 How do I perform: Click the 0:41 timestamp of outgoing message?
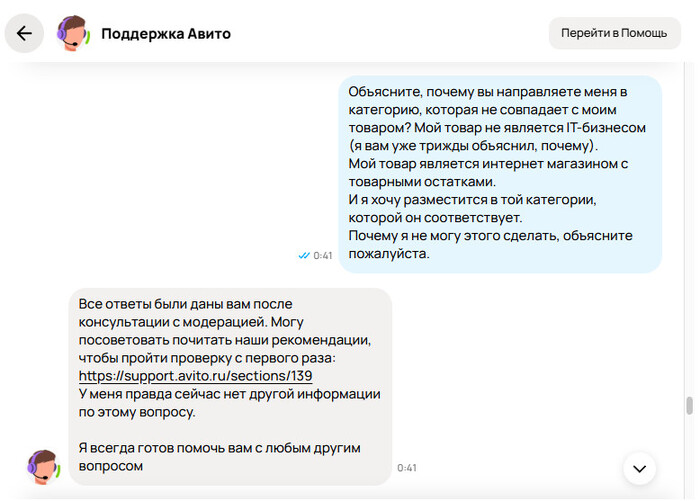tap(323, 256)
